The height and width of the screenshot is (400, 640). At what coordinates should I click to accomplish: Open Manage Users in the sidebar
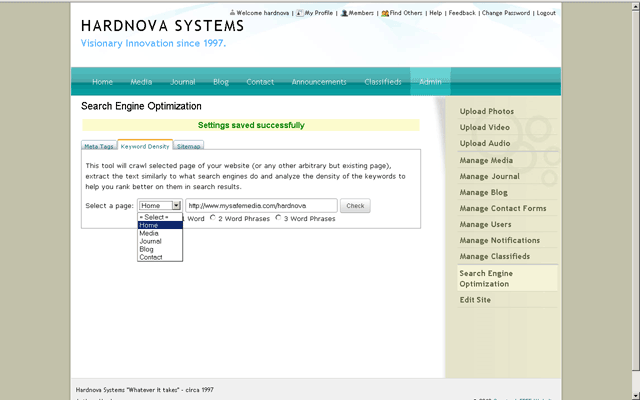pyautogui.click(x=486, y=224)
